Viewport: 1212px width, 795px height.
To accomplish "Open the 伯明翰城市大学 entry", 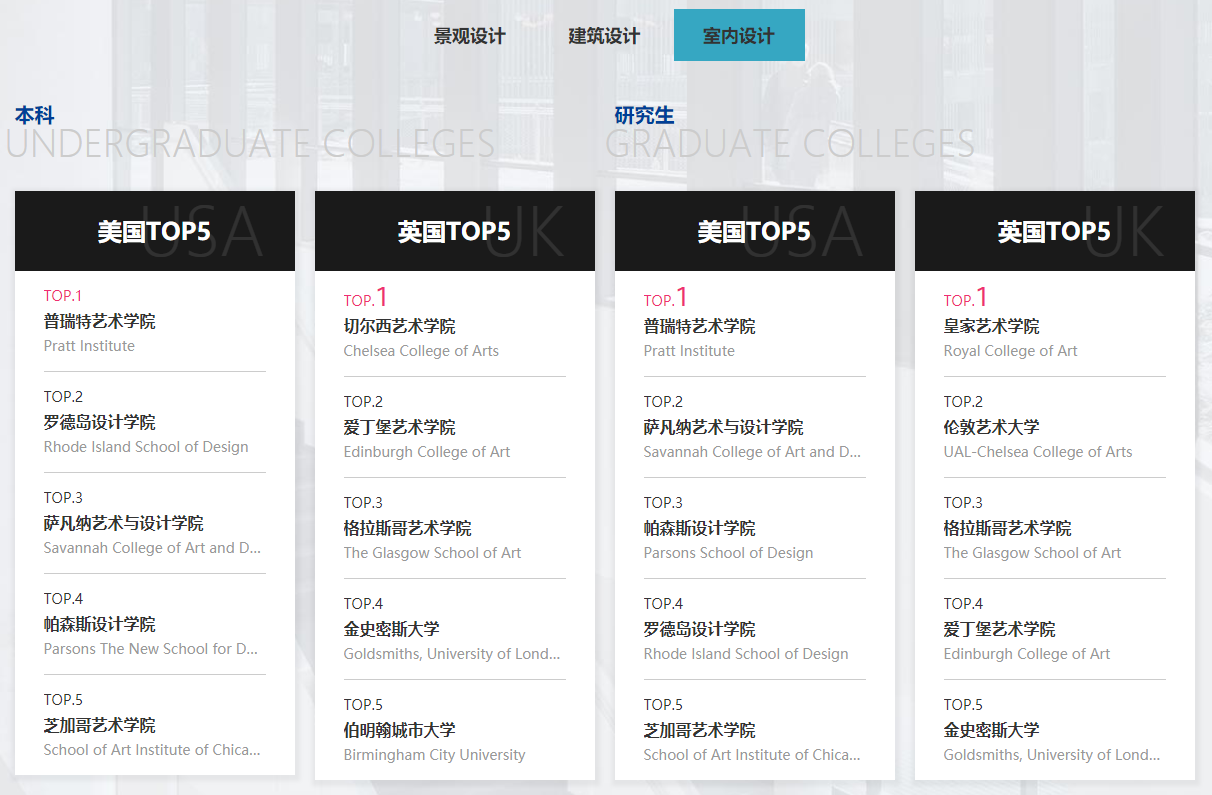I will 400,731.
